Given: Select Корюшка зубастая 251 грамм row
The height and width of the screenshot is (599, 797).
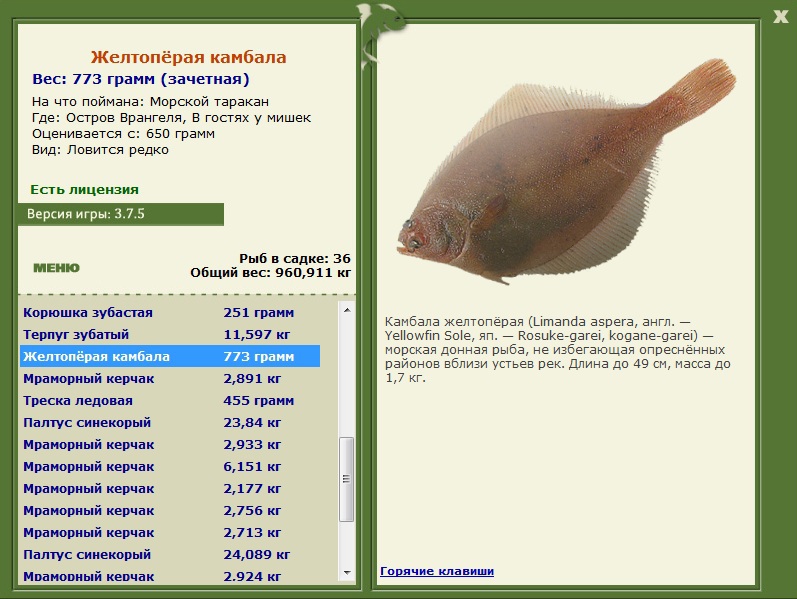Looking at the screenshot, I should [170, 312].
